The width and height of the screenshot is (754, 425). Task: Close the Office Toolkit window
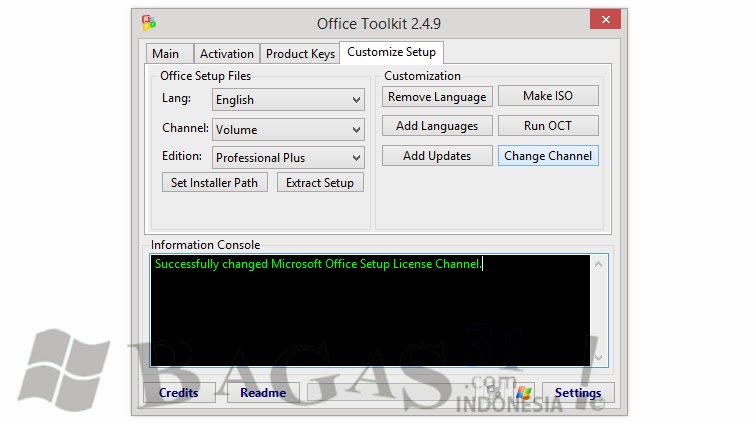[x=605, y=19]
